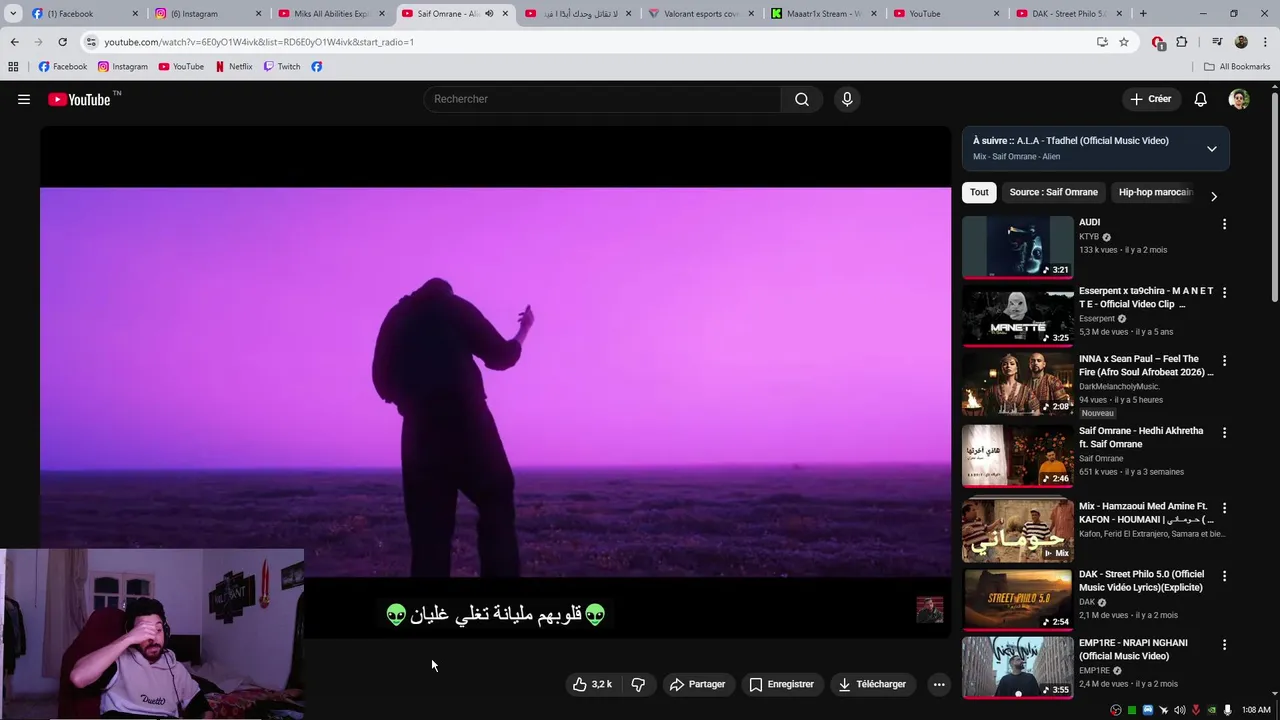1280x720 pixels.
Task: Select the 'Tout' filter chip
Action: pos(979,192)
